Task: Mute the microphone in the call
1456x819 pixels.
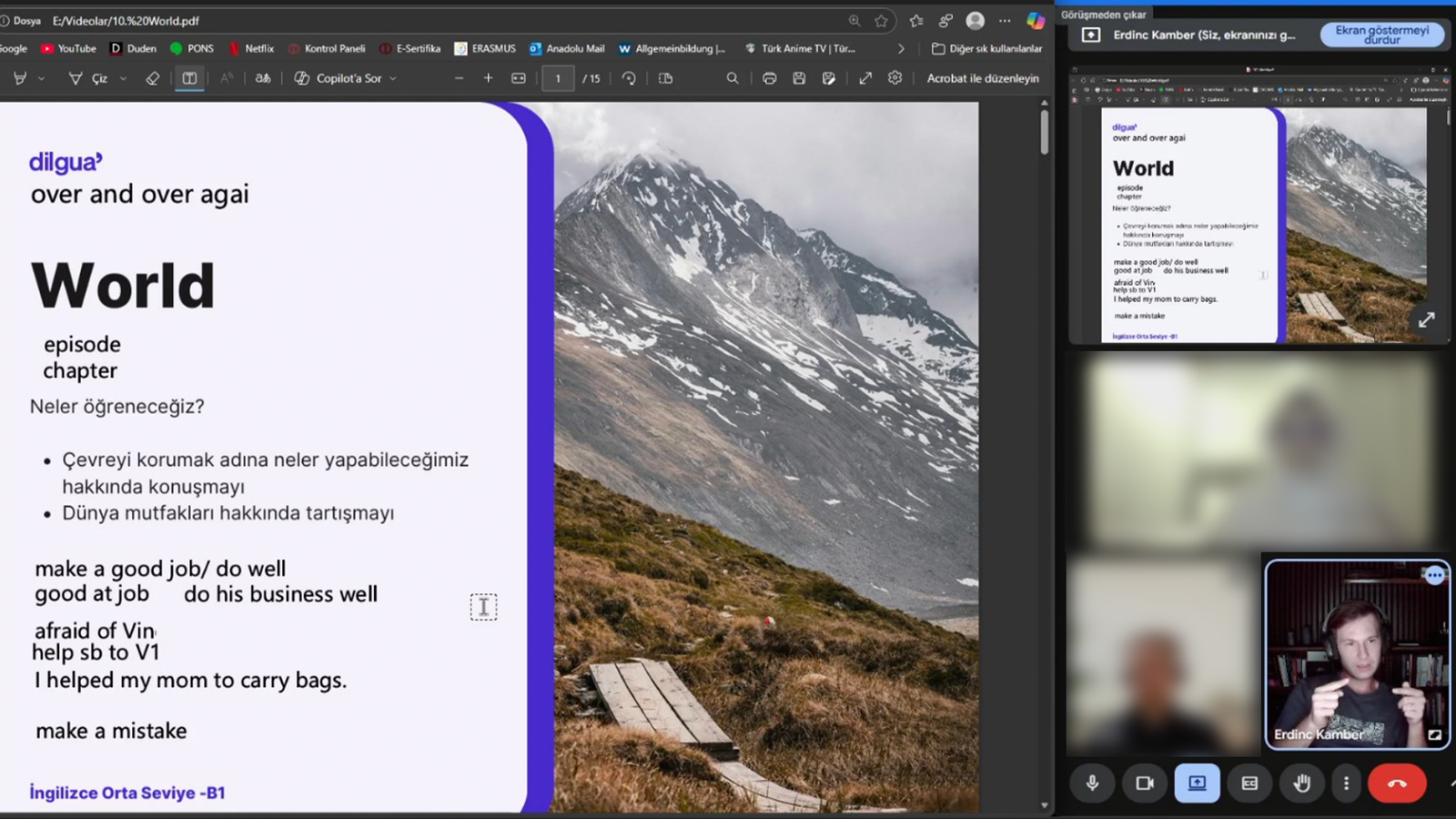Action: pos(1093,783)
